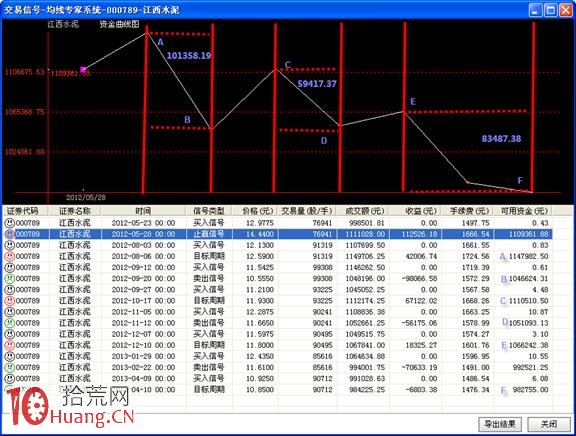Viewport: 576px width, 436px height.
Task: Click fee cell 1476.34
Action: point(476,390)
